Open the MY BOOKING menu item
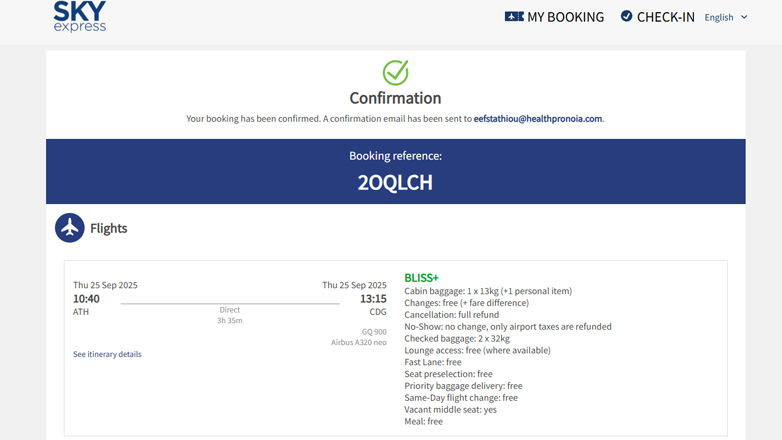The width and height of the screenshot is (782, 440). tap(565, 17)
